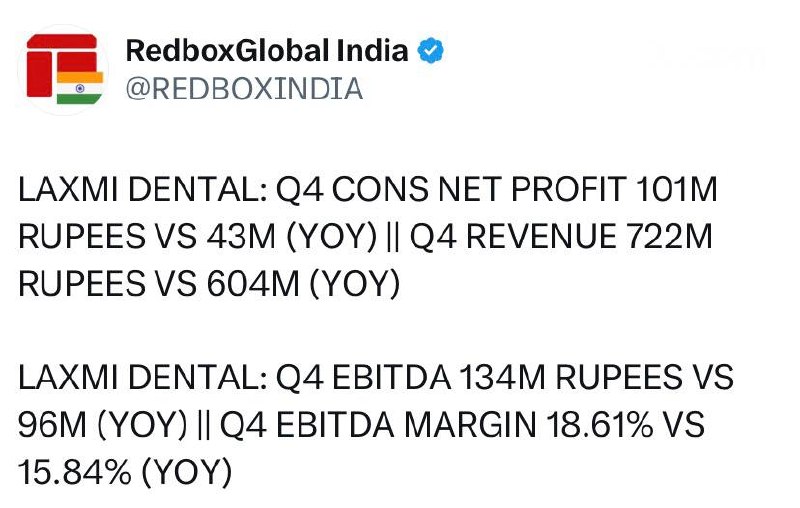Click the word RUPEES before VS 604M

82,284
